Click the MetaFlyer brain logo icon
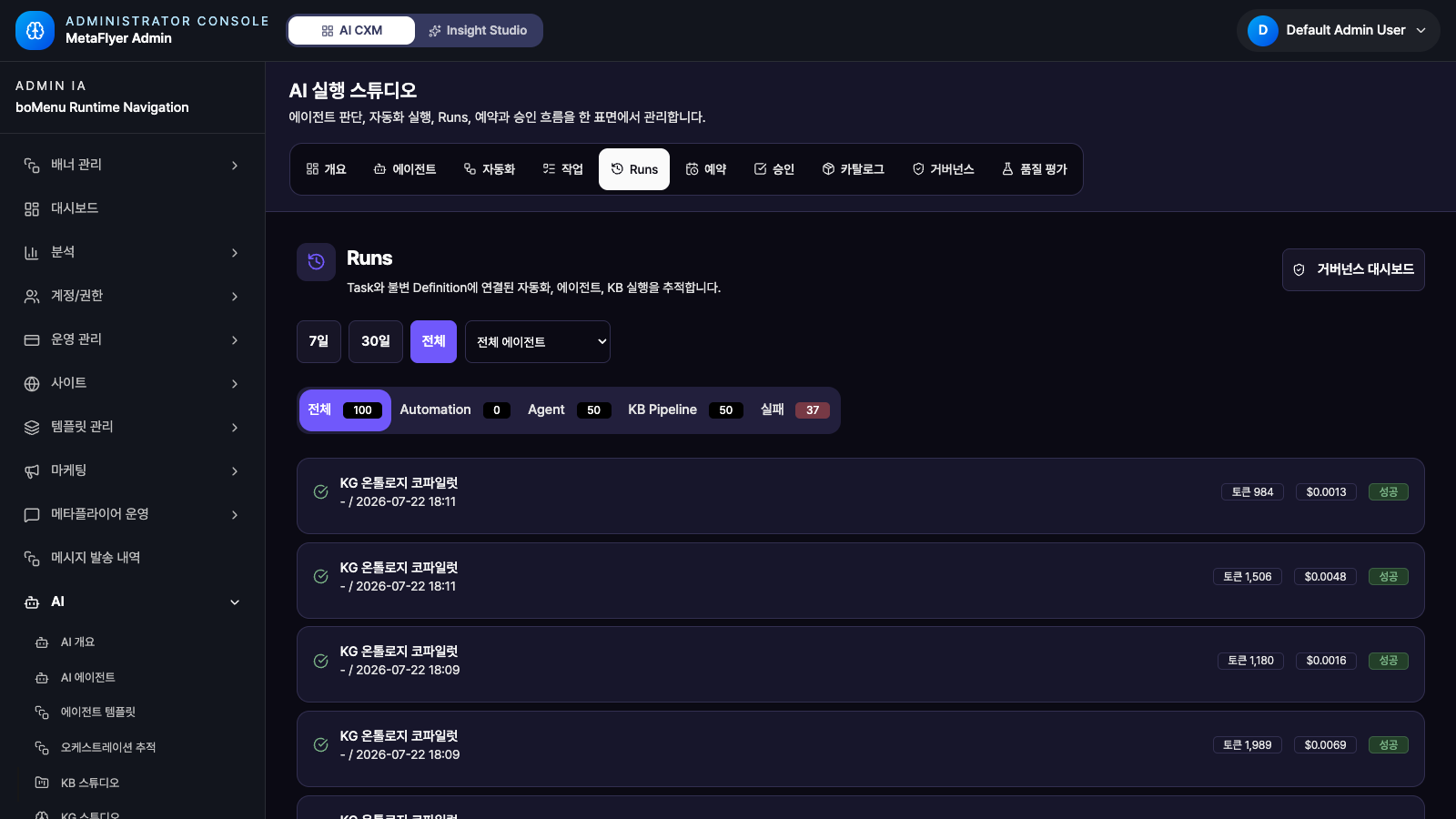1456x819 pixels. click(x=35, y=30)
